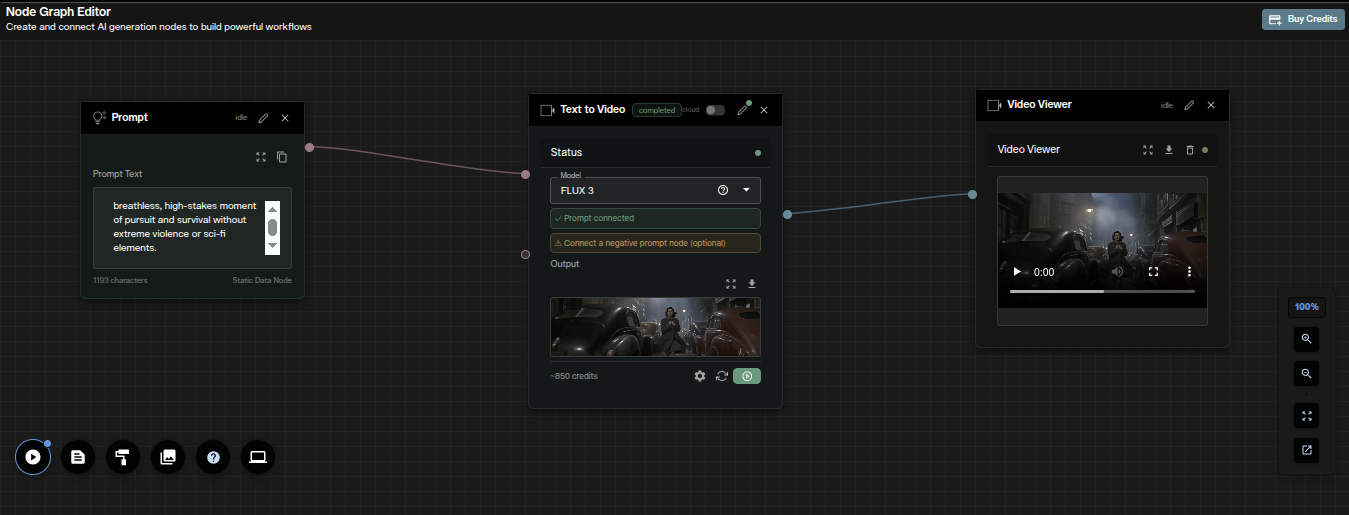Open Text to Video settings gear
The width and height of the screenshot is (1349, 515).
tap(700, 376)
